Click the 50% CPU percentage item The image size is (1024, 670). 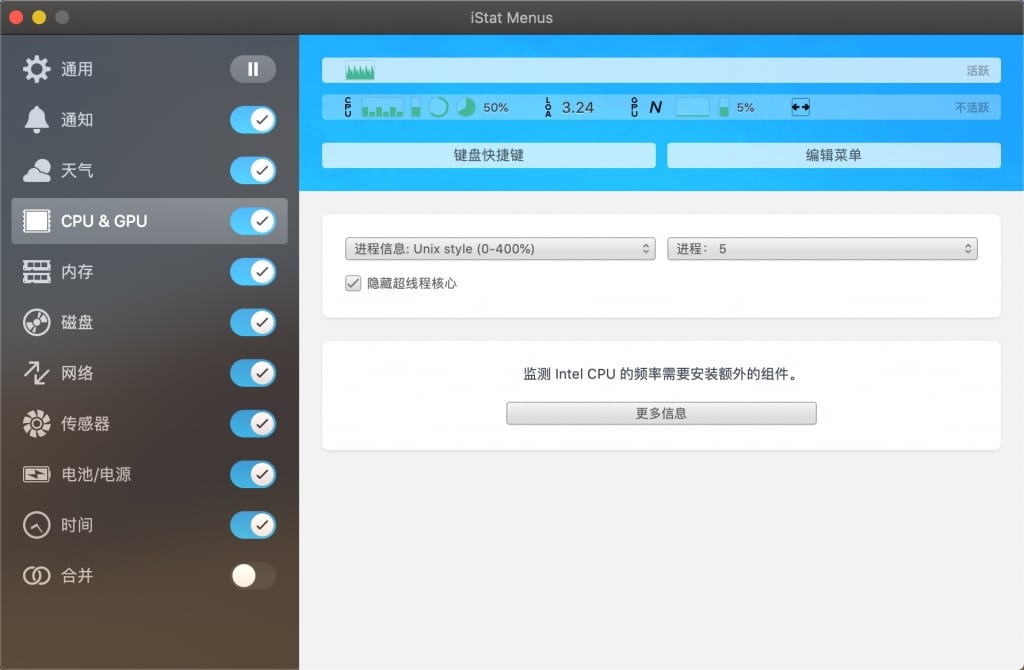496,108
